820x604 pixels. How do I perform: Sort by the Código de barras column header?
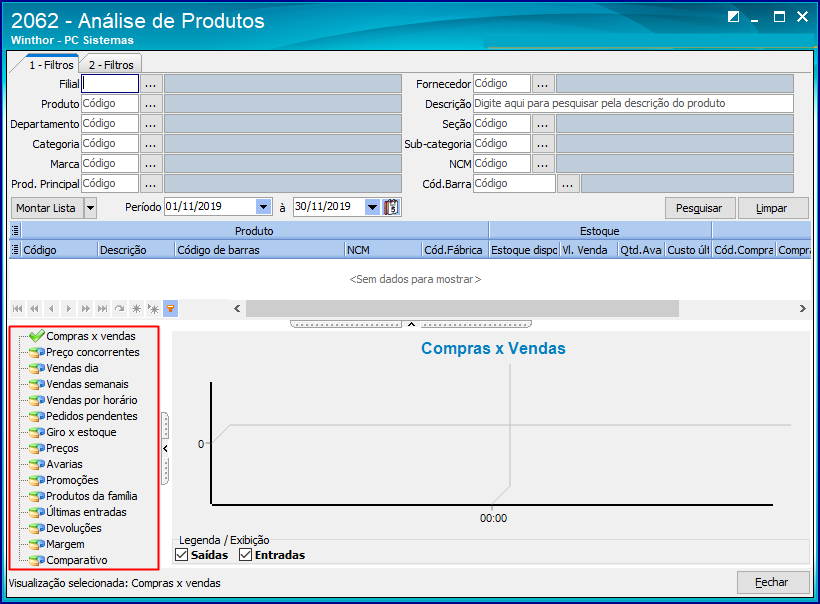tap(260, 250)
